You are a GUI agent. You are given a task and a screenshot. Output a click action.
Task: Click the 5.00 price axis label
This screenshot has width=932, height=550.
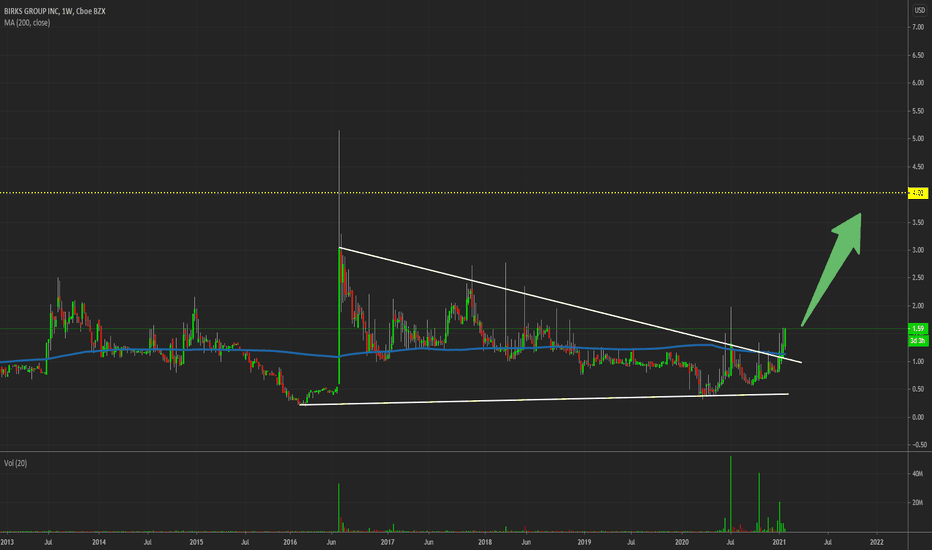click(x=918, y=139)
